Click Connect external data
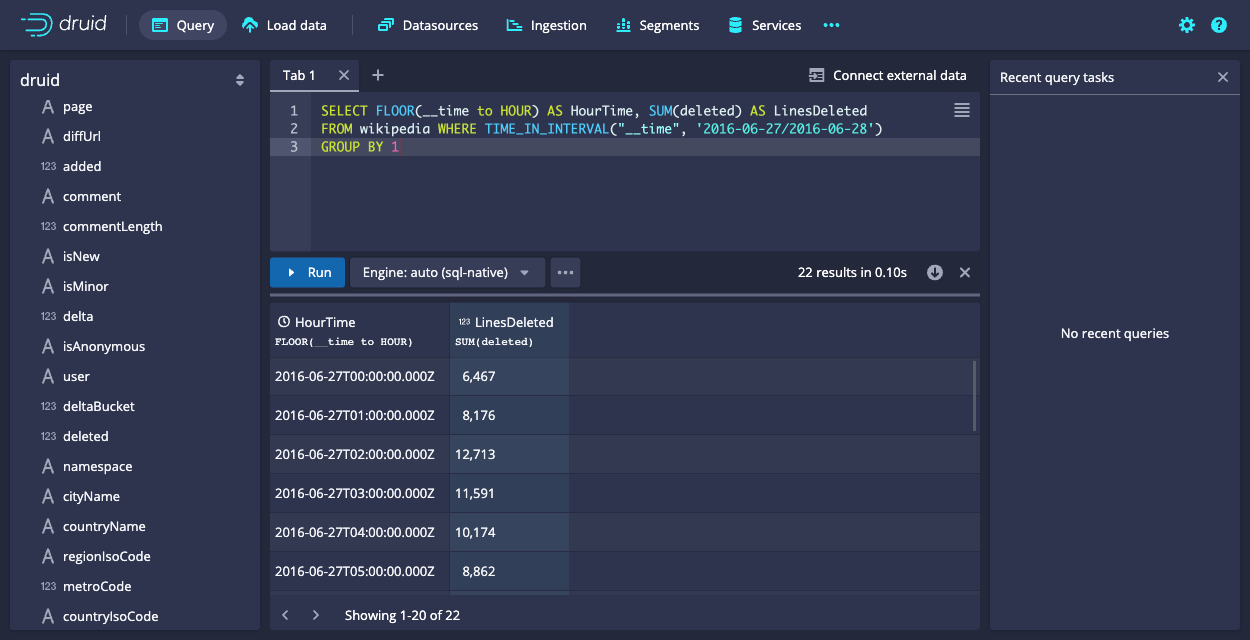The image size is (1250, 640). (888, 75)
